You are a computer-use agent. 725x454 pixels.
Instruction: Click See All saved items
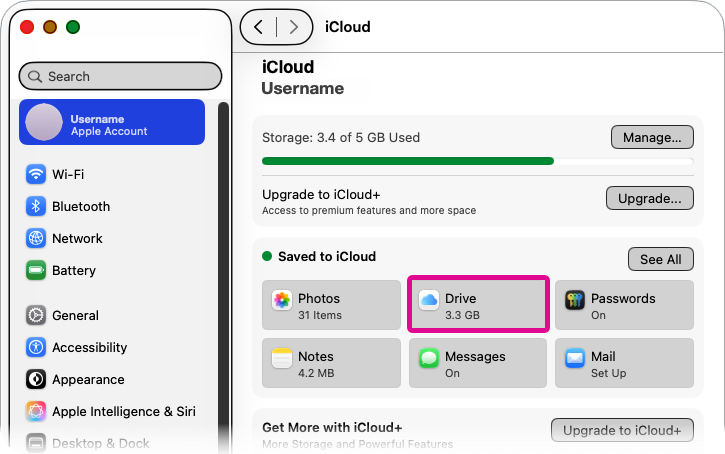[x=661, y=259]
